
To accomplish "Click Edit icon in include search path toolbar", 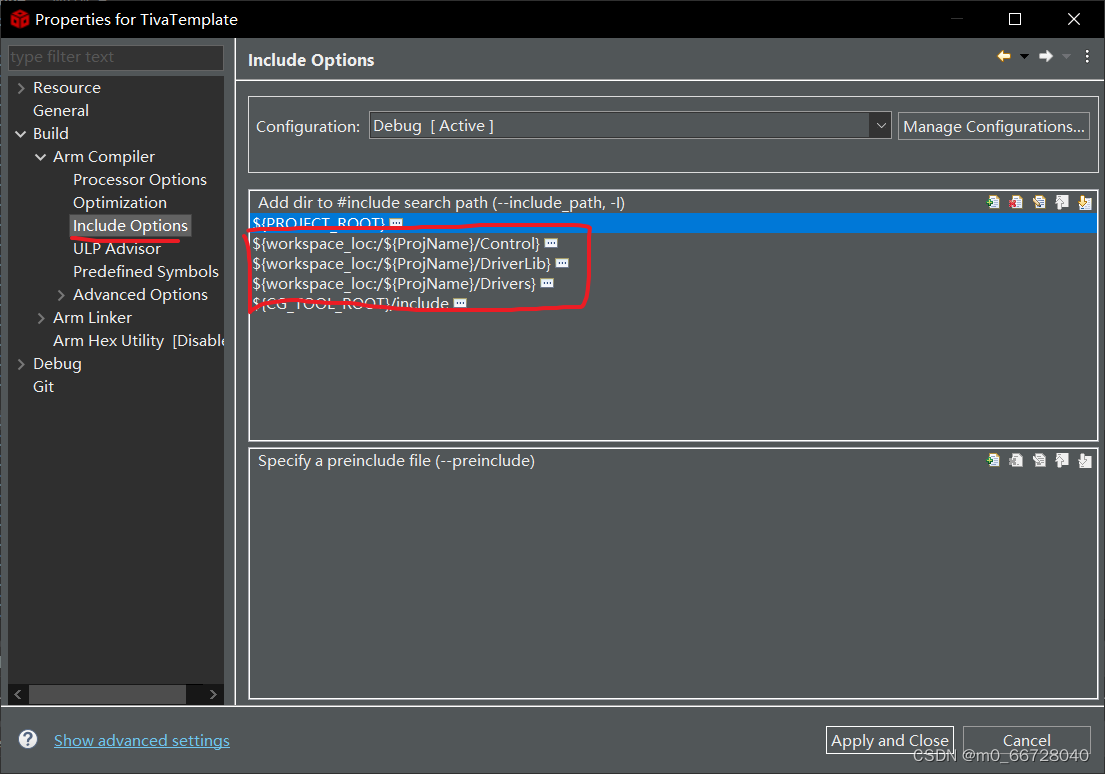I will pos(1039,203).
